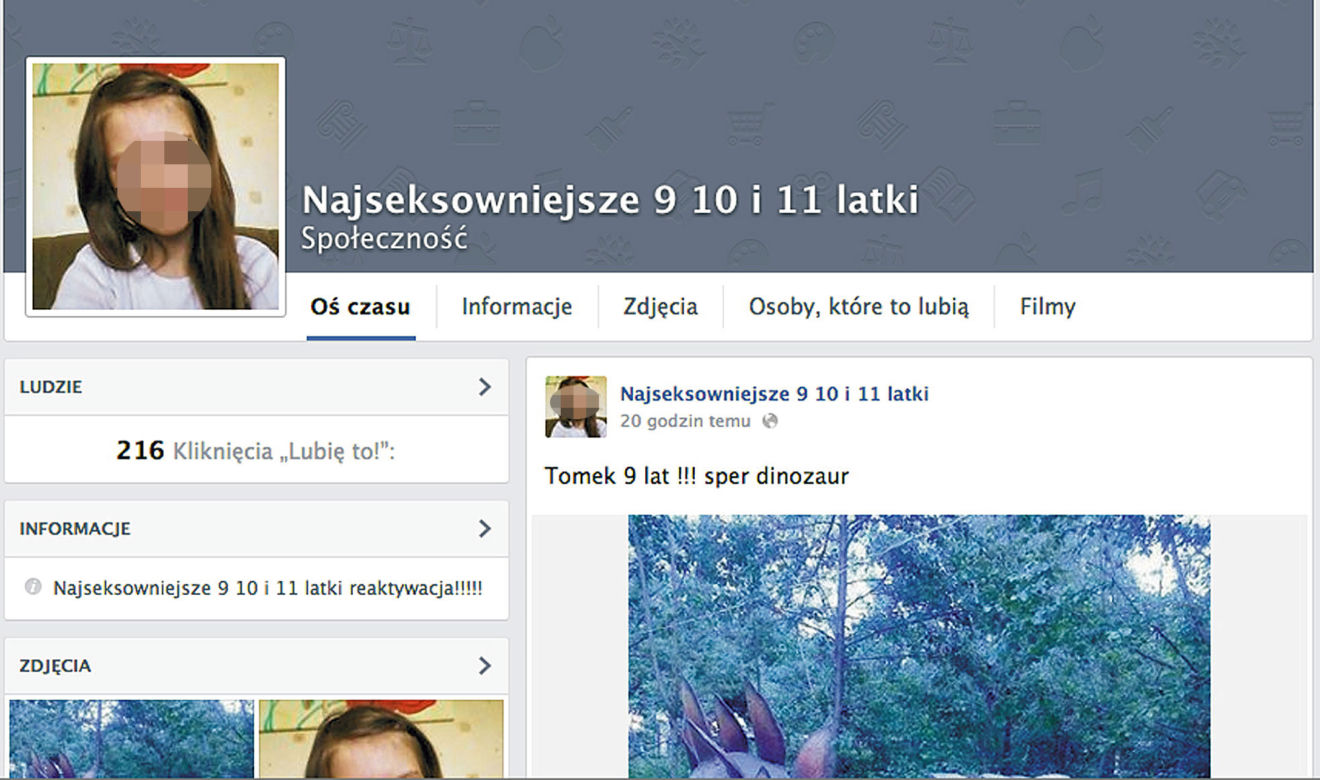The image size is (1320, 780).
Task: Open the Informacje tab
Action: click(x=517, y=307)
